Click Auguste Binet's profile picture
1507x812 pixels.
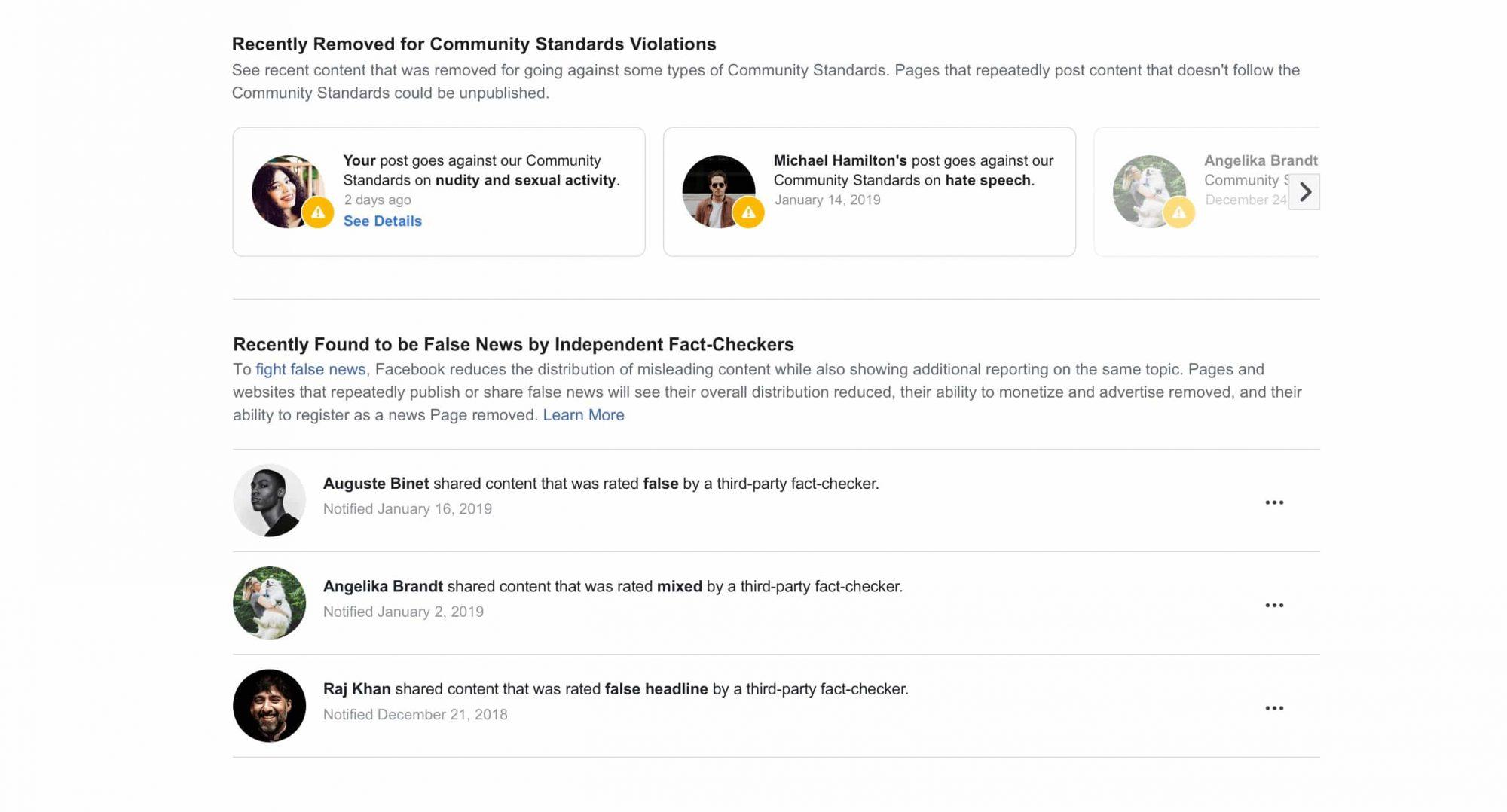269,500
